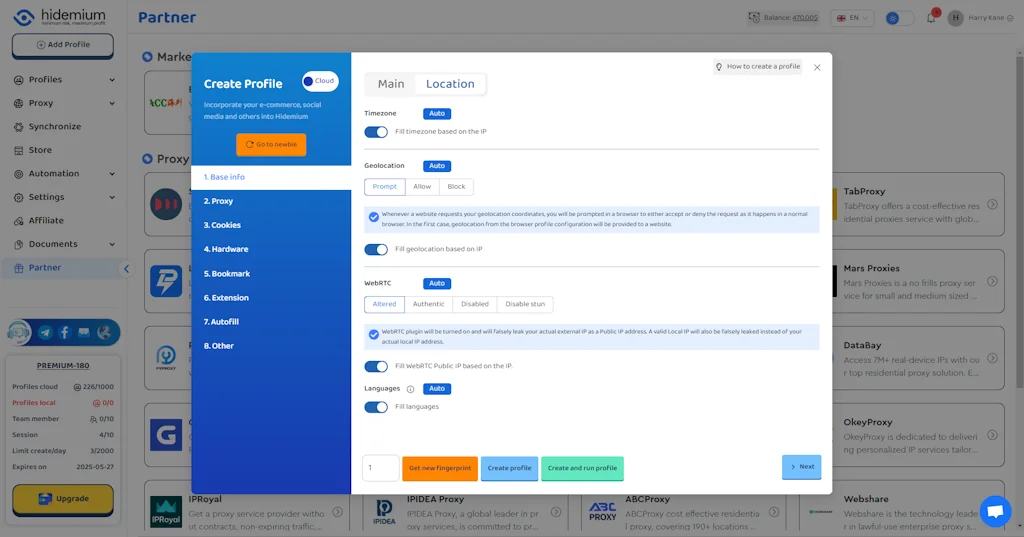Expand the Documents menu chevron
The image size is (1024, 537).
[x=112, y=244]
